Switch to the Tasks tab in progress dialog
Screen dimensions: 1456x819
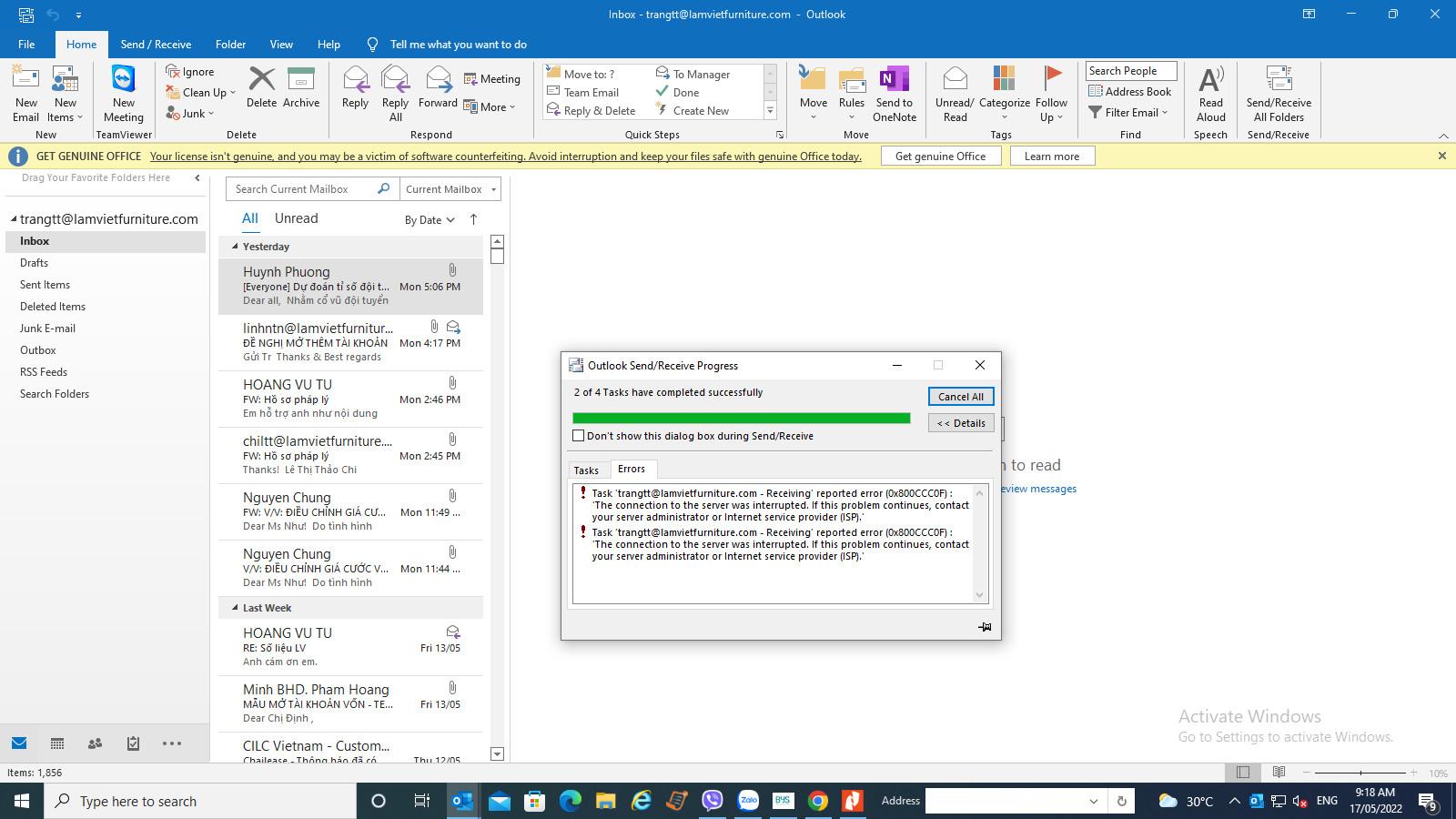tap(586, 470)
